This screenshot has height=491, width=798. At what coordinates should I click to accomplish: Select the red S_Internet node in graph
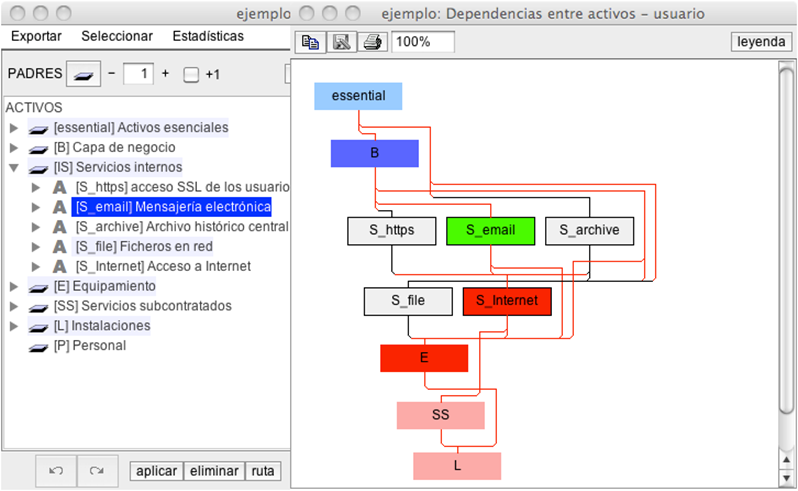click(507, 300)
